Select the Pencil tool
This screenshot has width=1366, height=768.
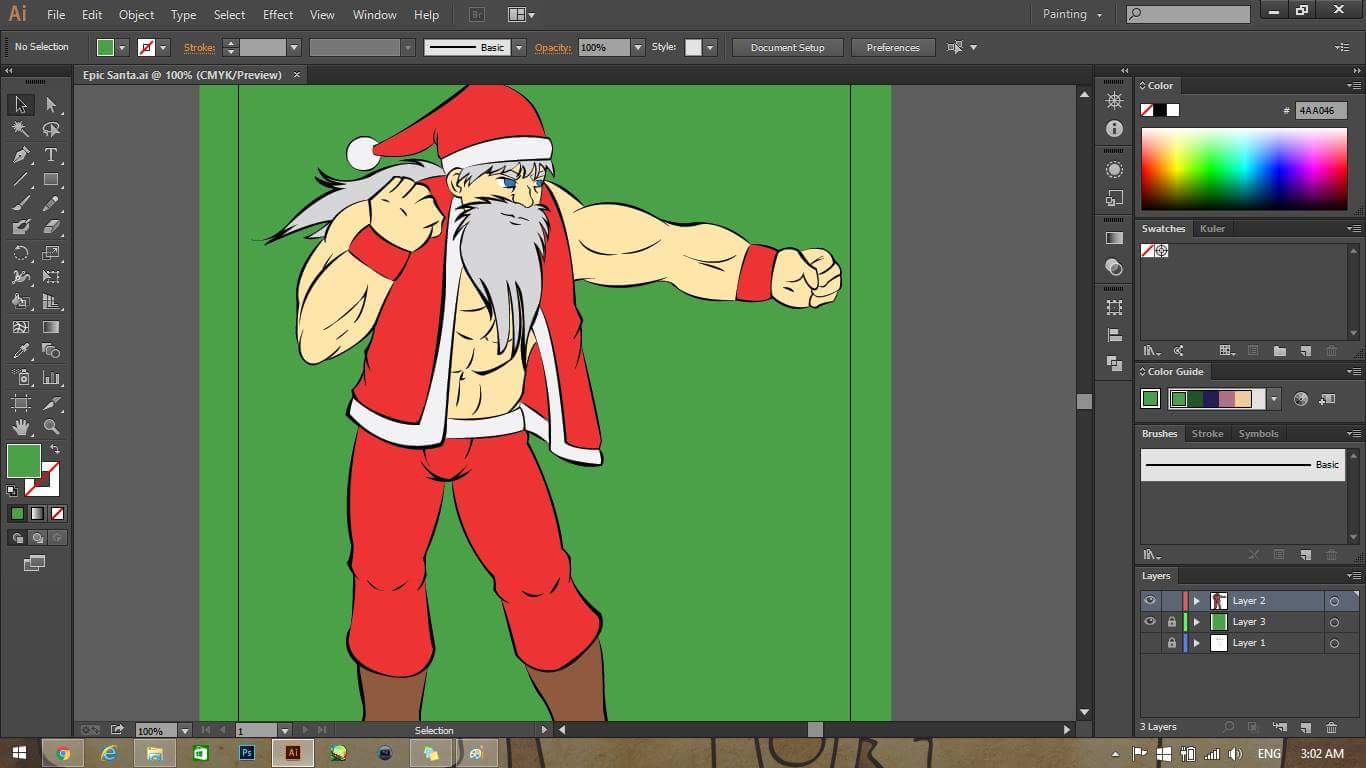51,204
